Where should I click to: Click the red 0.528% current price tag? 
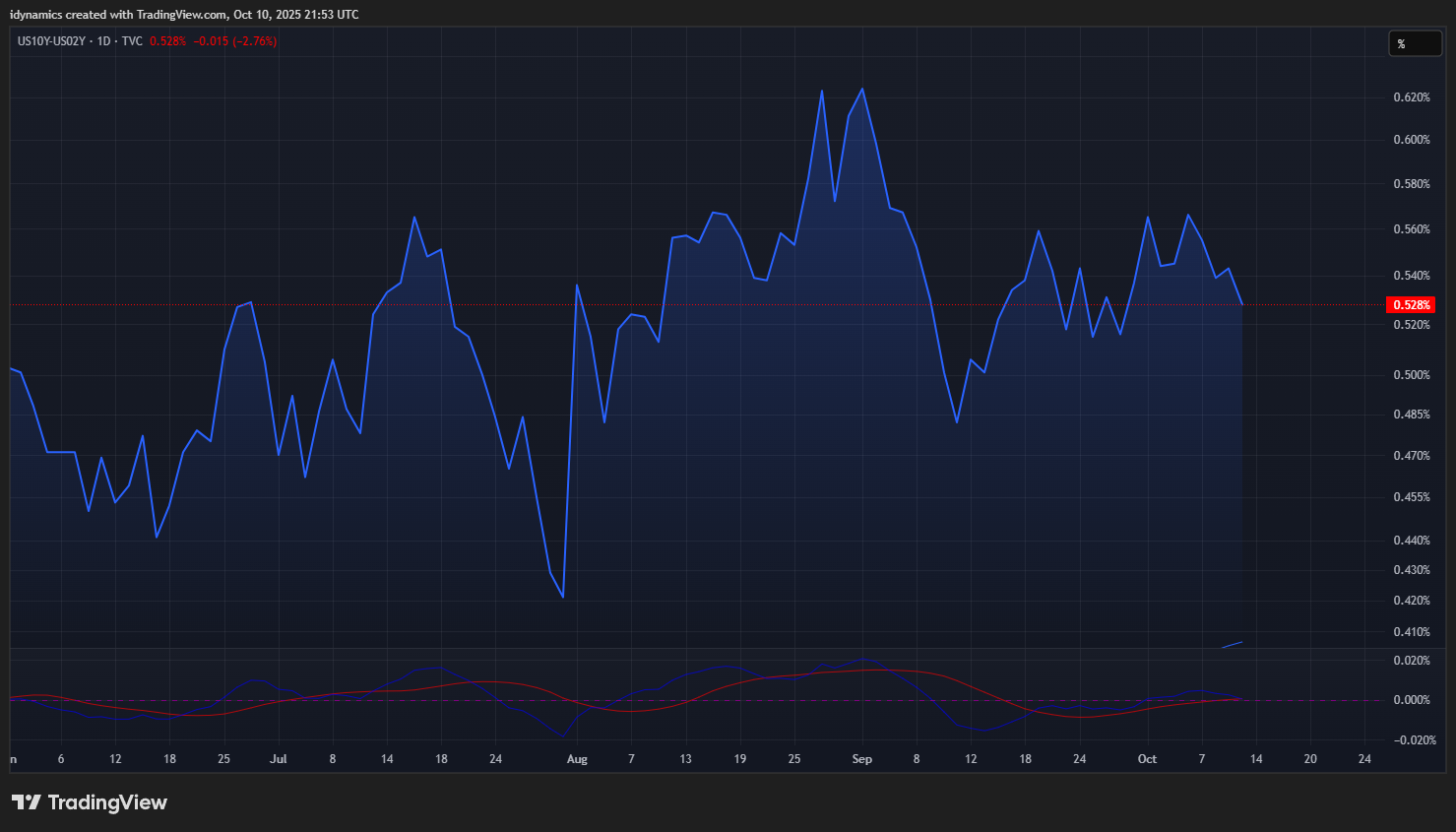point(1411,305)
